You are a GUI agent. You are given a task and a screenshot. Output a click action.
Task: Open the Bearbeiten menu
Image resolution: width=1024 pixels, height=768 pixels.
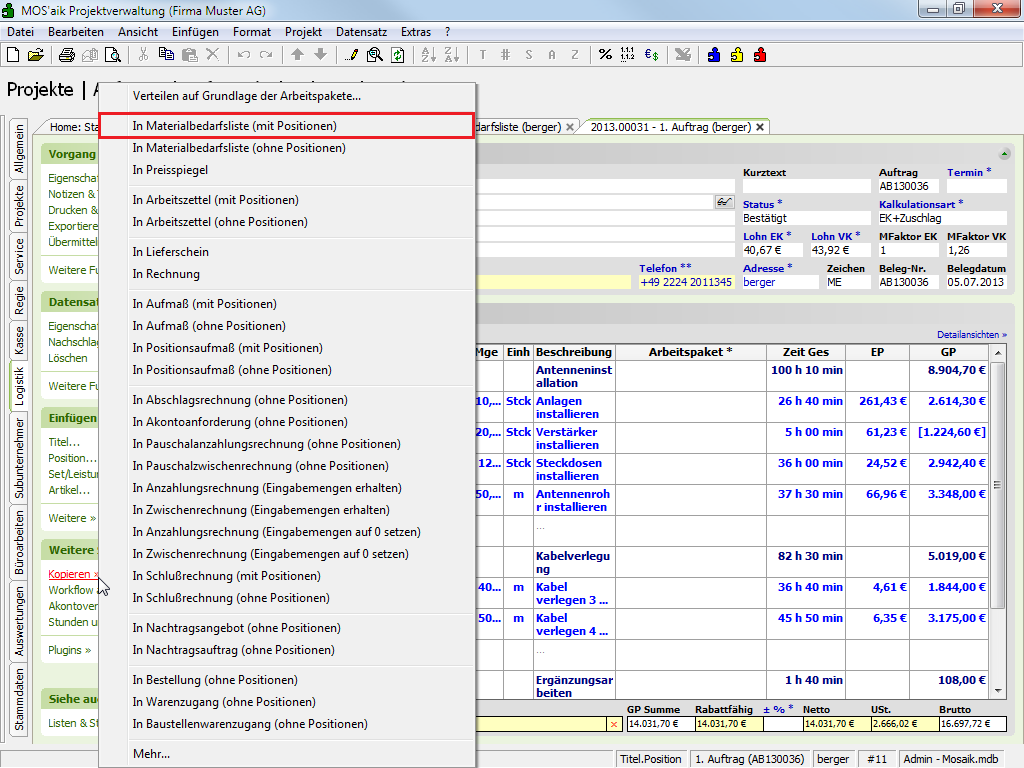click(76, 32)
